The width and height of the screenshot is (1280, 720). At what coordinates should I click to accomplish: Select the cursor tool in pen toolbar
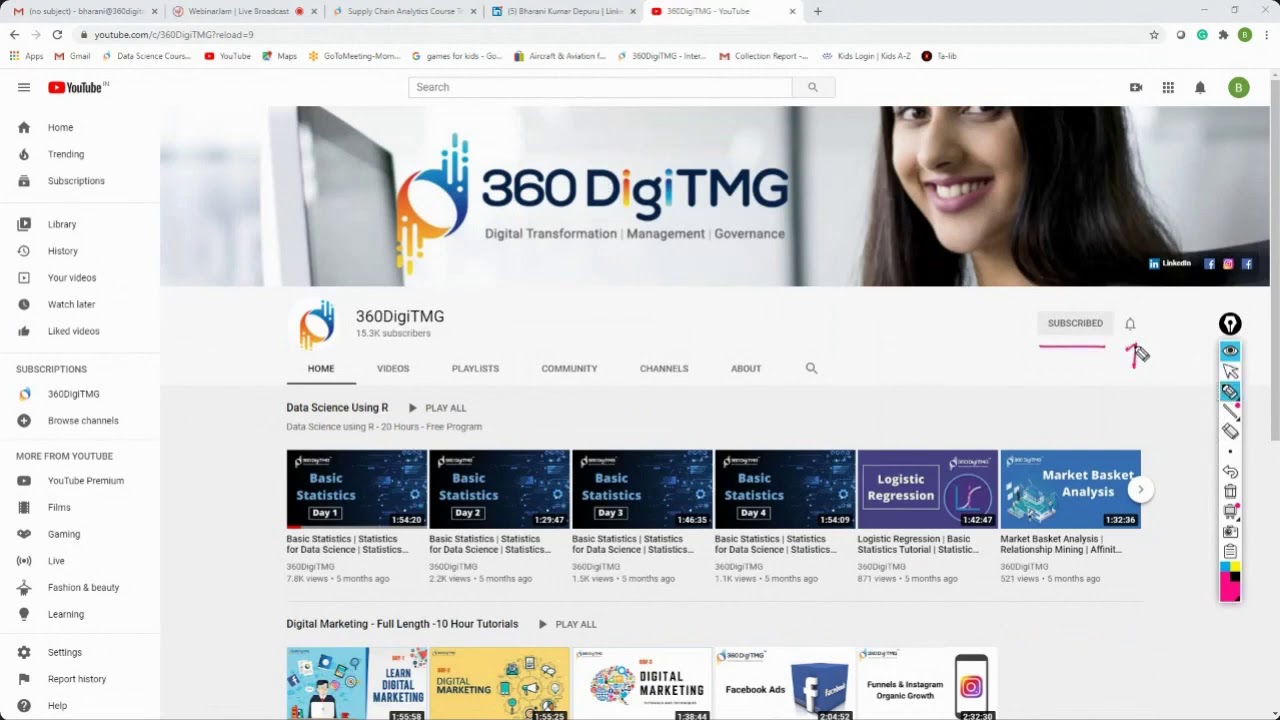[x=1230, y=371]
